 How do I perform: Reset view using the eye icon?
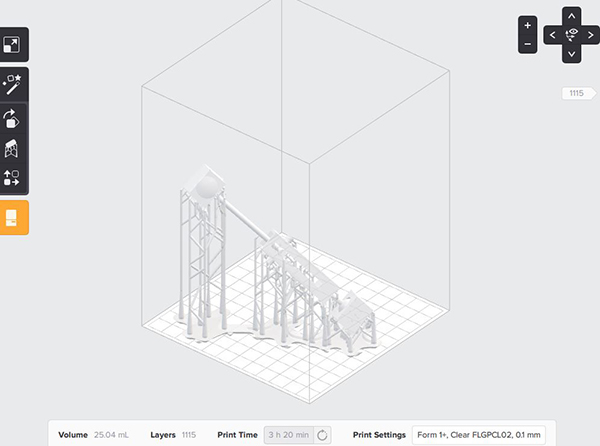pos(572,35)
